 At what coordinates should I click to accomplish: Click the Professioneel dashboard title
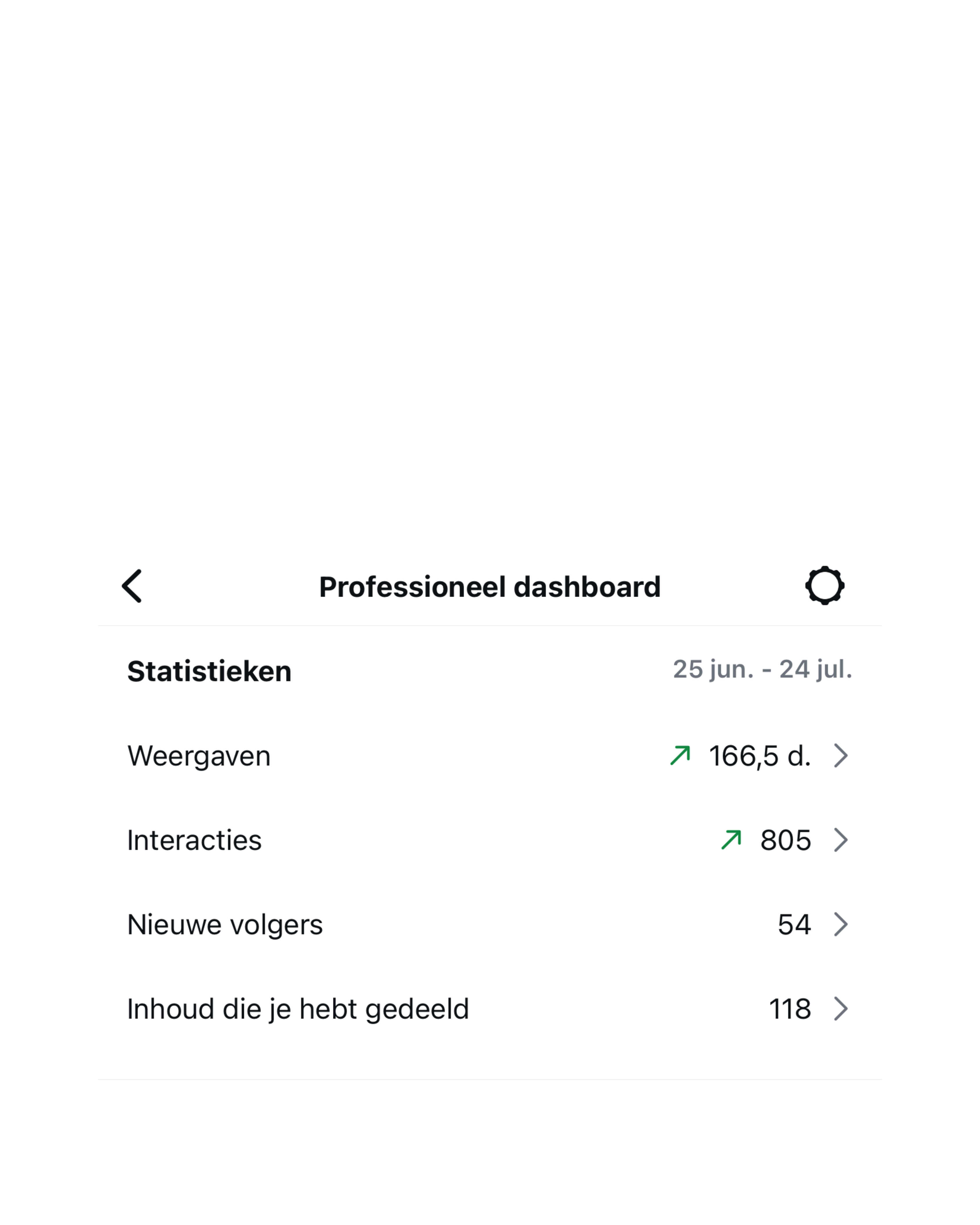490,587
